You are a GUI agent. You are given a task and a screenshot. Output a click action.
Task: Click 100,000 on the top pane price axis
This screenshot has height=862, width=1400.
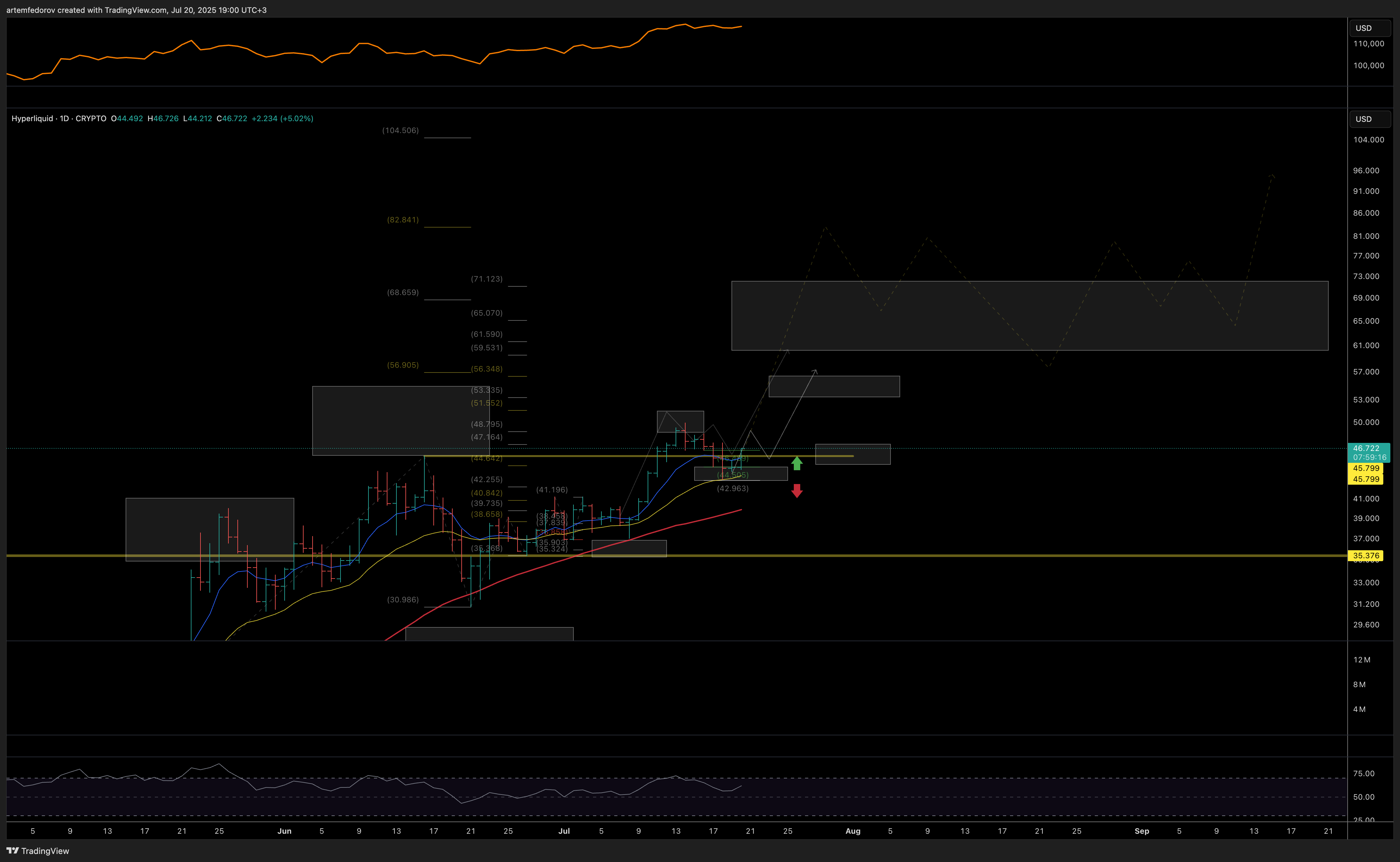[1369, 66]
